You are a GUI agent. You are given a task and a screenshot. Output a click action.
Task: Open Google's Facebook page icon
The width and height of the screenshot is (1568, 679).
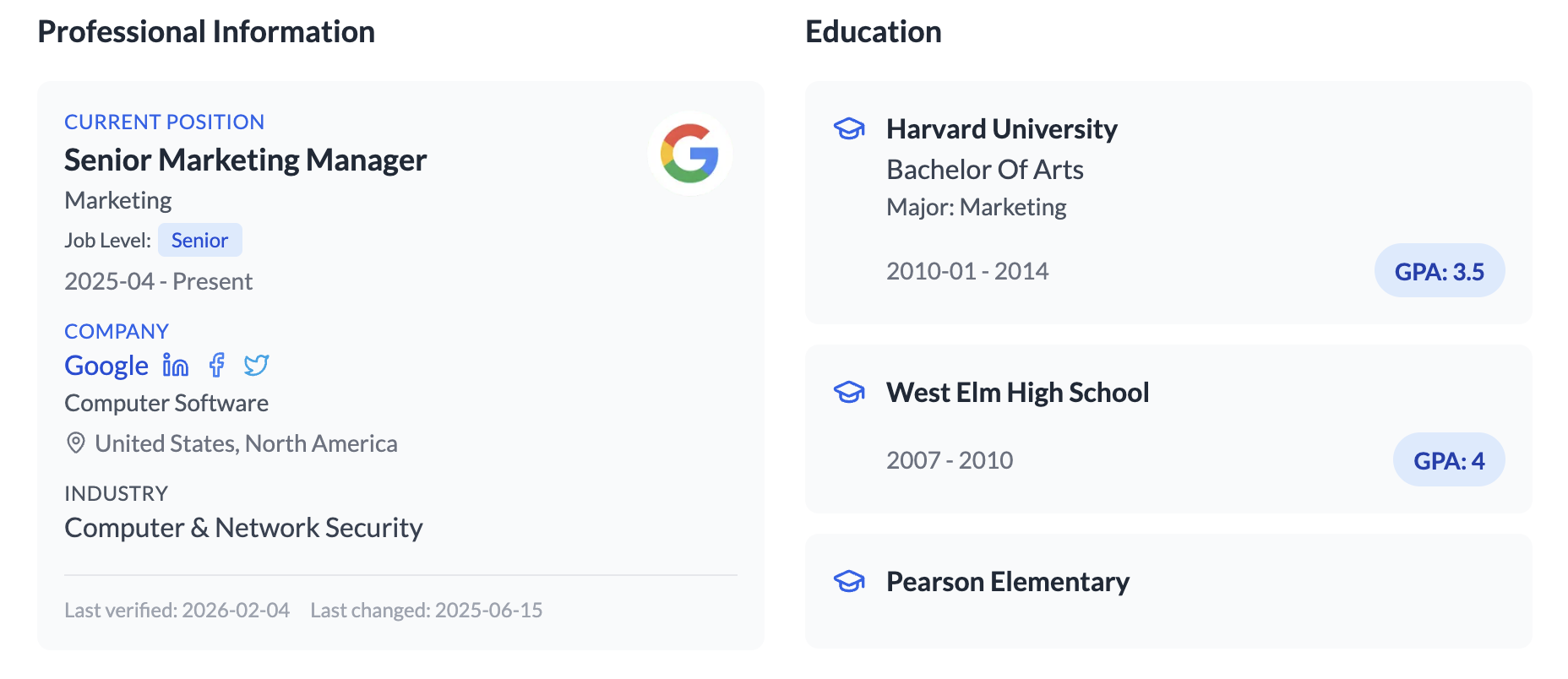click(217, 365)
